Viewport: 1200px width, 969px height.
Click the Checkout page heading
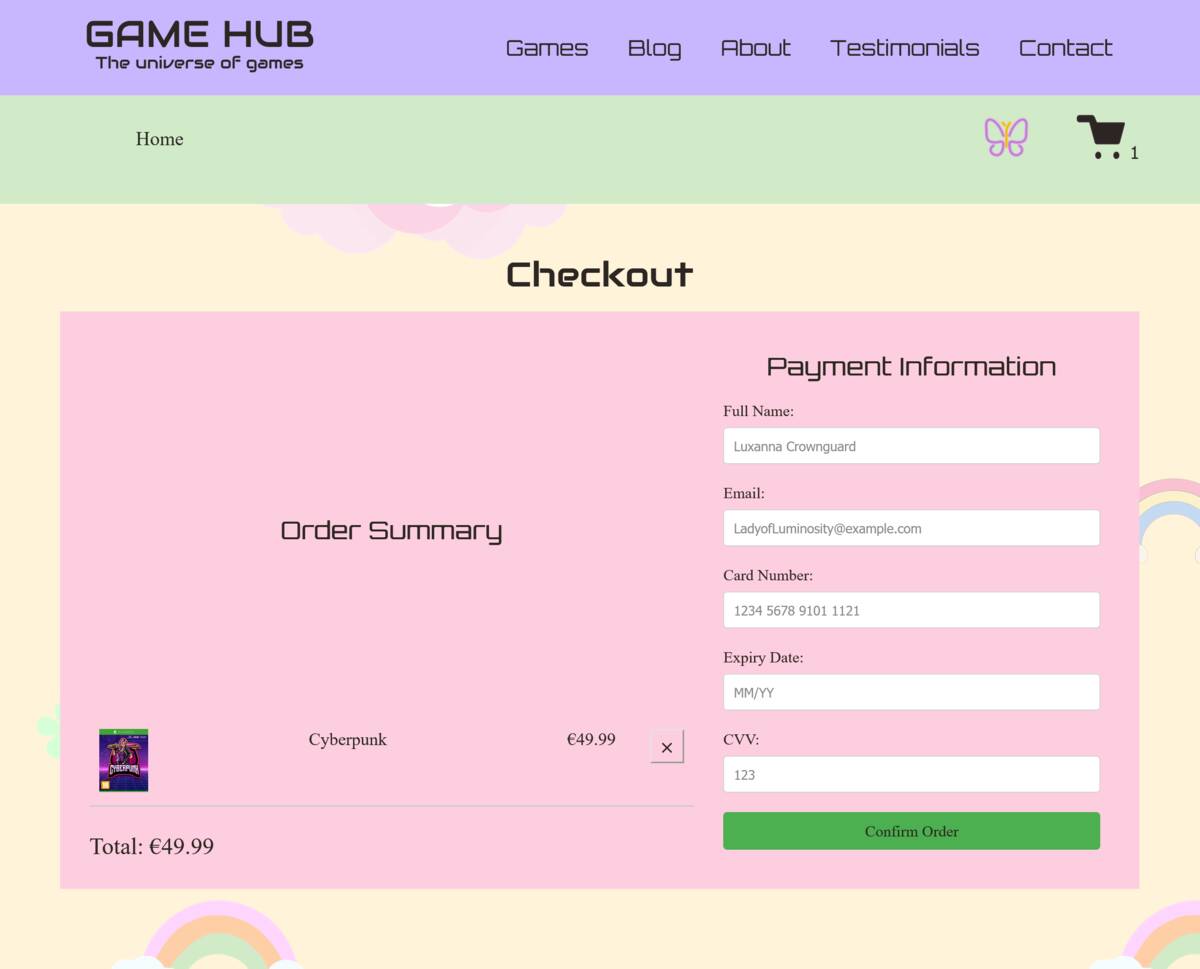coord(599,273)
